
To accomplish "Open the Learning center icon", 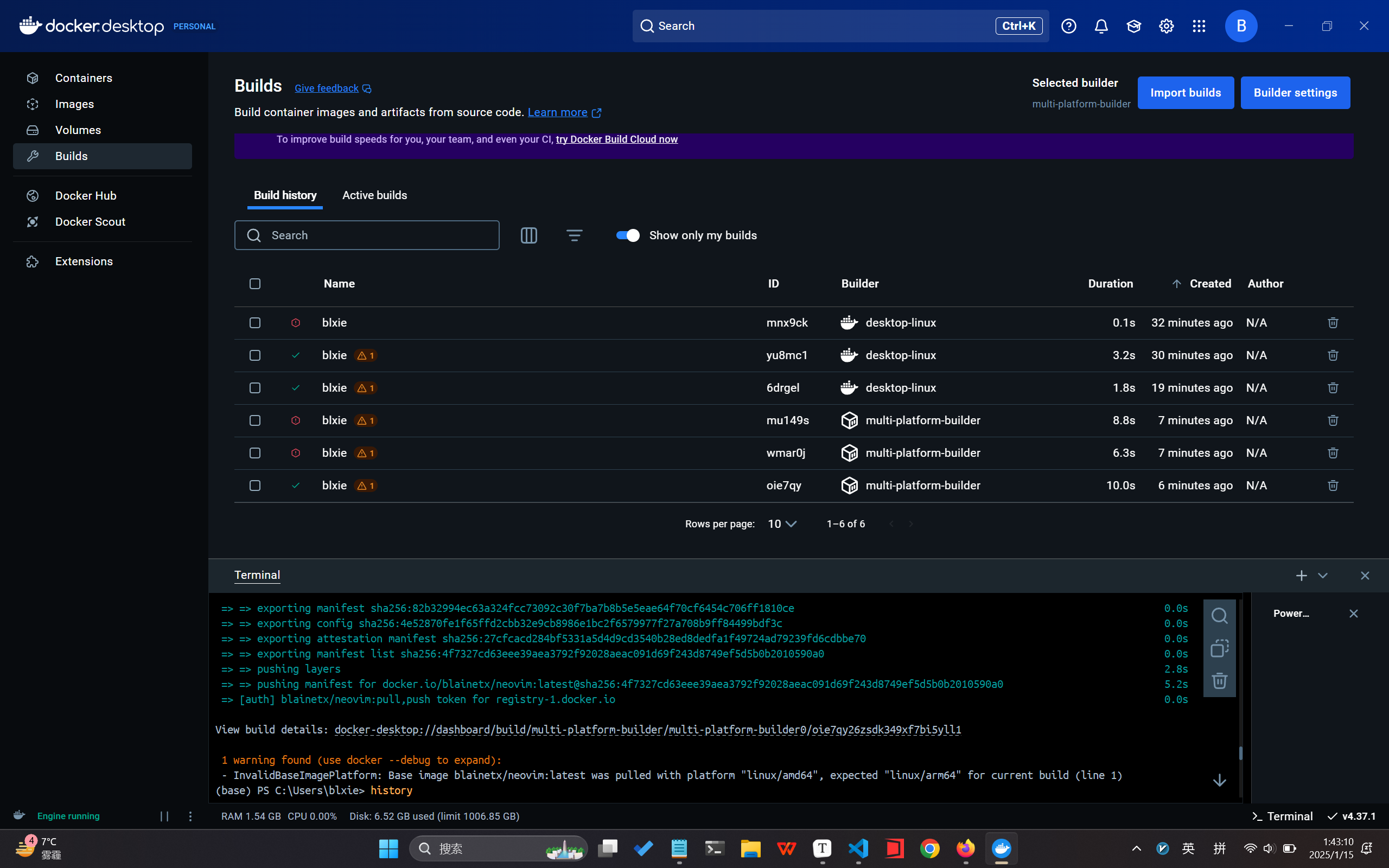I will coord(1133,26).
